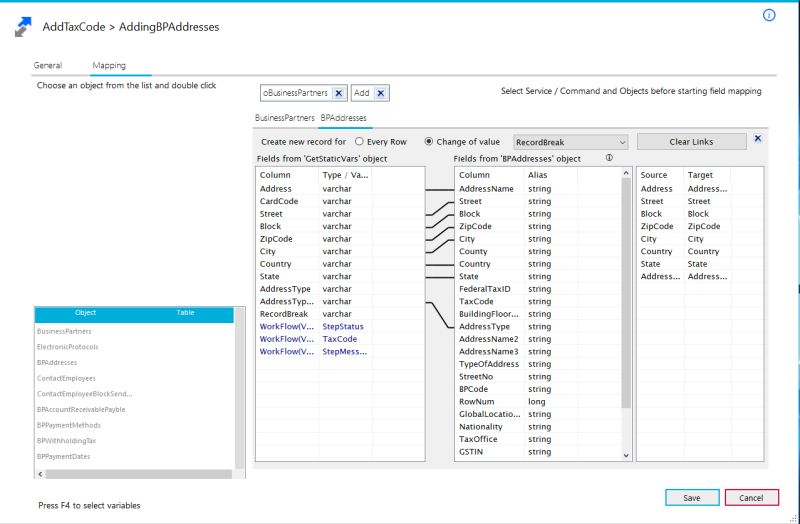Viewport: 800px width, 524px height.
Task: Switch to the General tab
Action: (48, 65)
